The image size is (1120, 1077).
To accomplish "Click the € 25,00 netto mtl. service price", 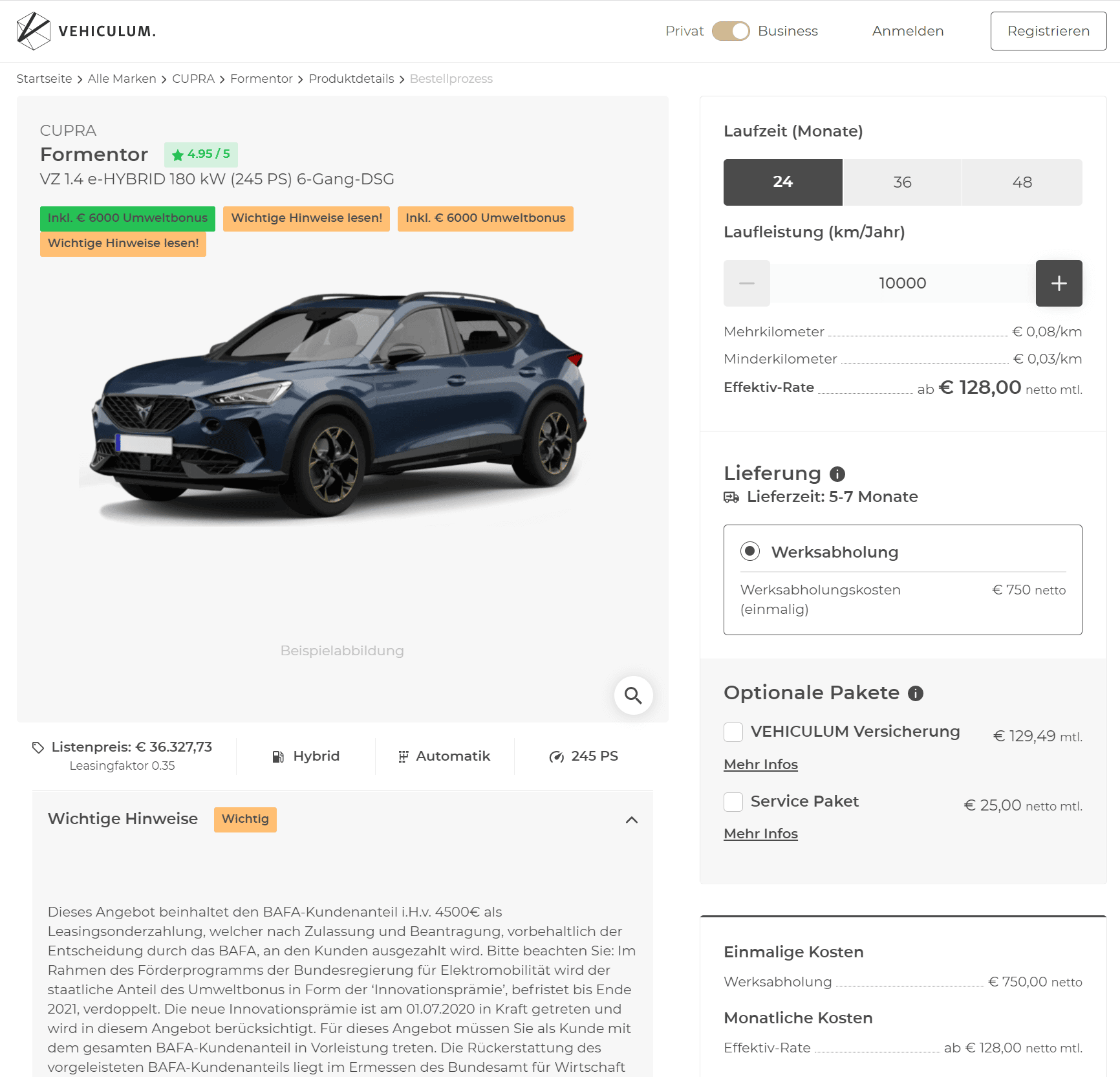I will point(1023,805).
